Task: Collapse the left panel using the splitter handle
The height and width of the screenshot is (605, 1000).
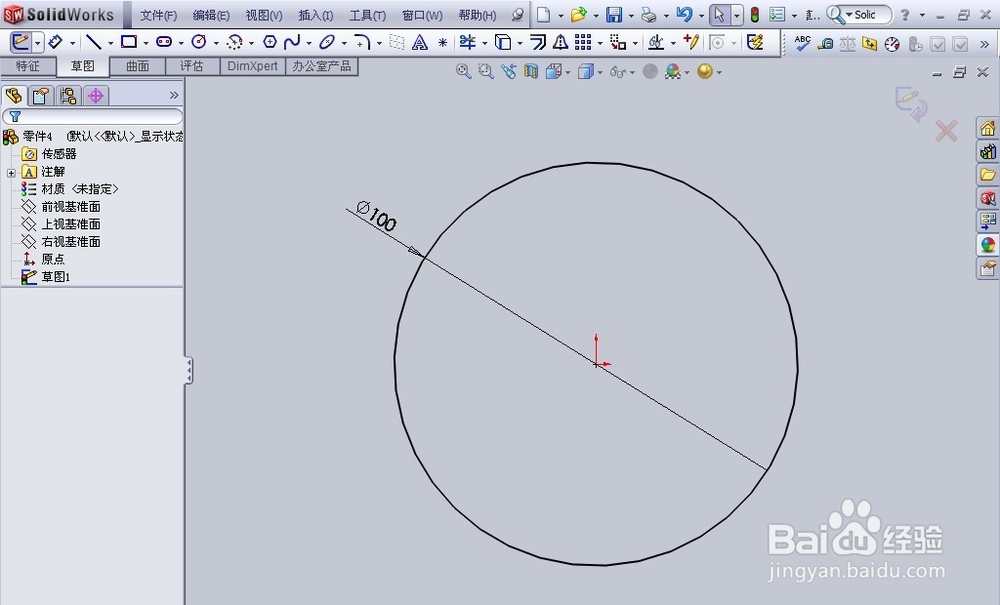Action: tap(189, 370)
